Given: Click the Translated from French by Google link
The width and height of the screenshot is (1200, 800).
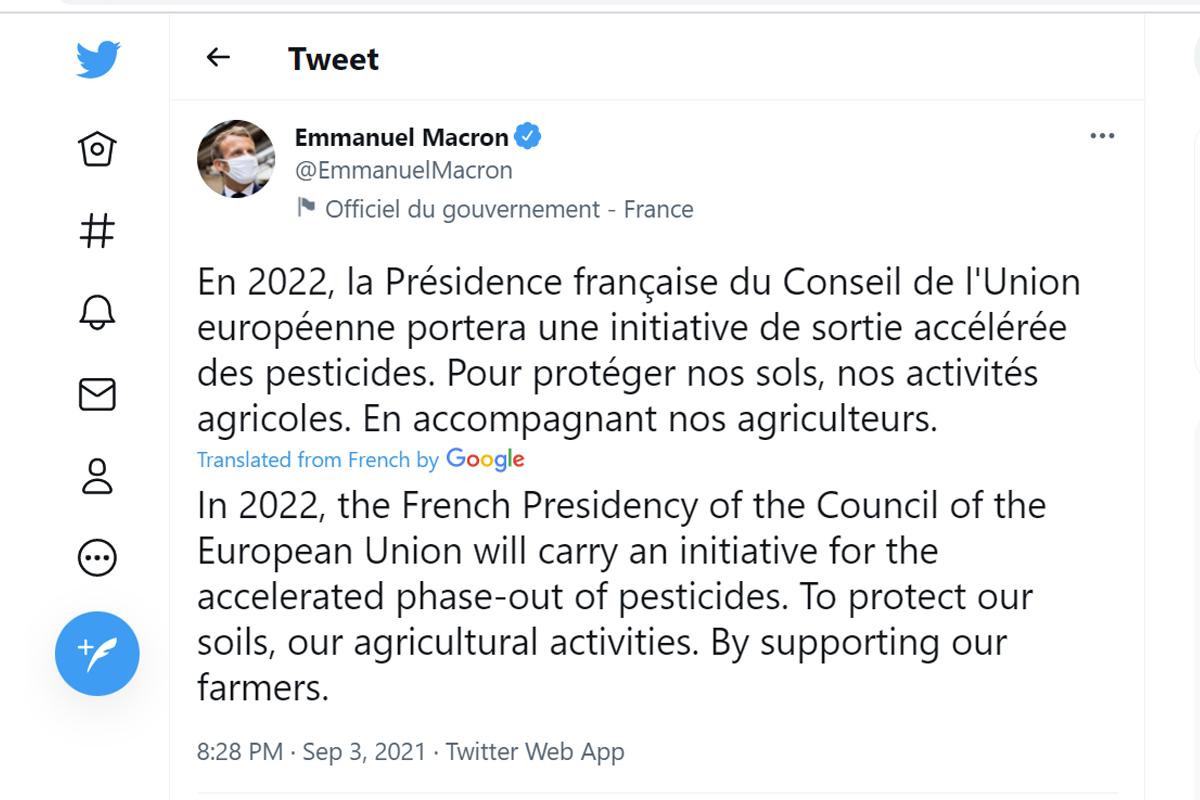Looking at the screenshot, I should [x=360, y=460].
